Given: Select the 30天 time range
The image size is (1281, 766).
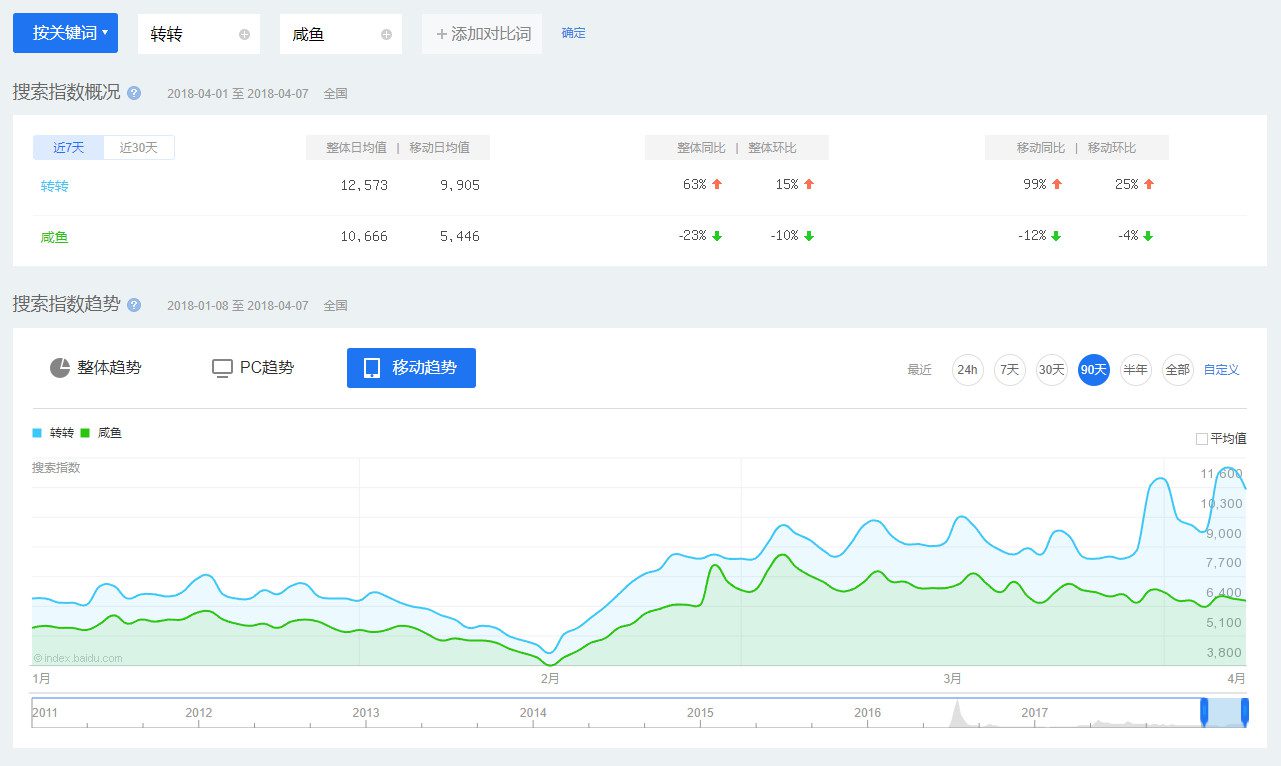Looking at the screenshot, I should click(x=1052, y=370).
